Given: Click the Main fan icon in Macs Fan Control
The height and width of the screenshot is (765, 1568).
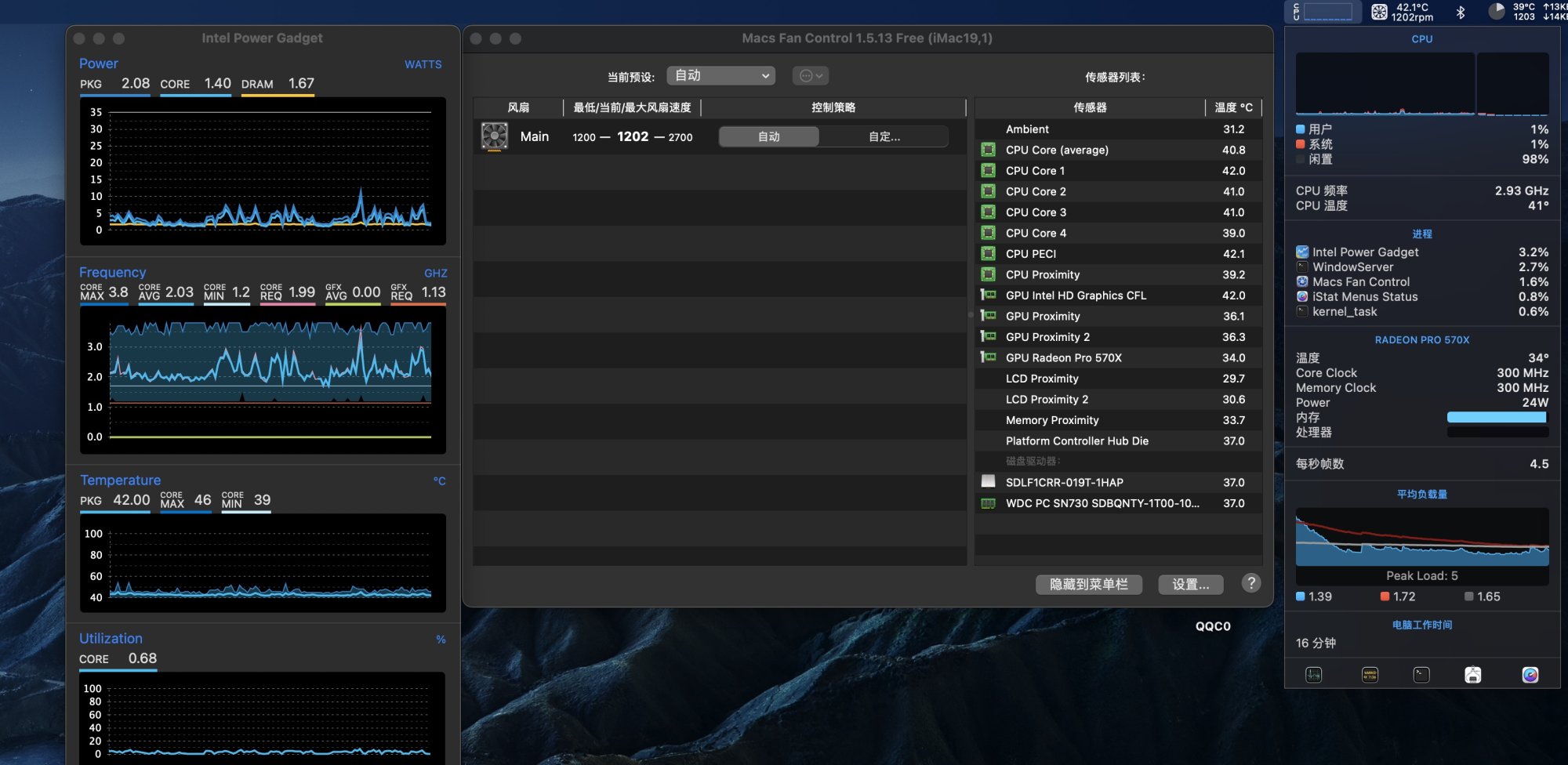Looking at the screenshot, I should [x=494, y=136].
